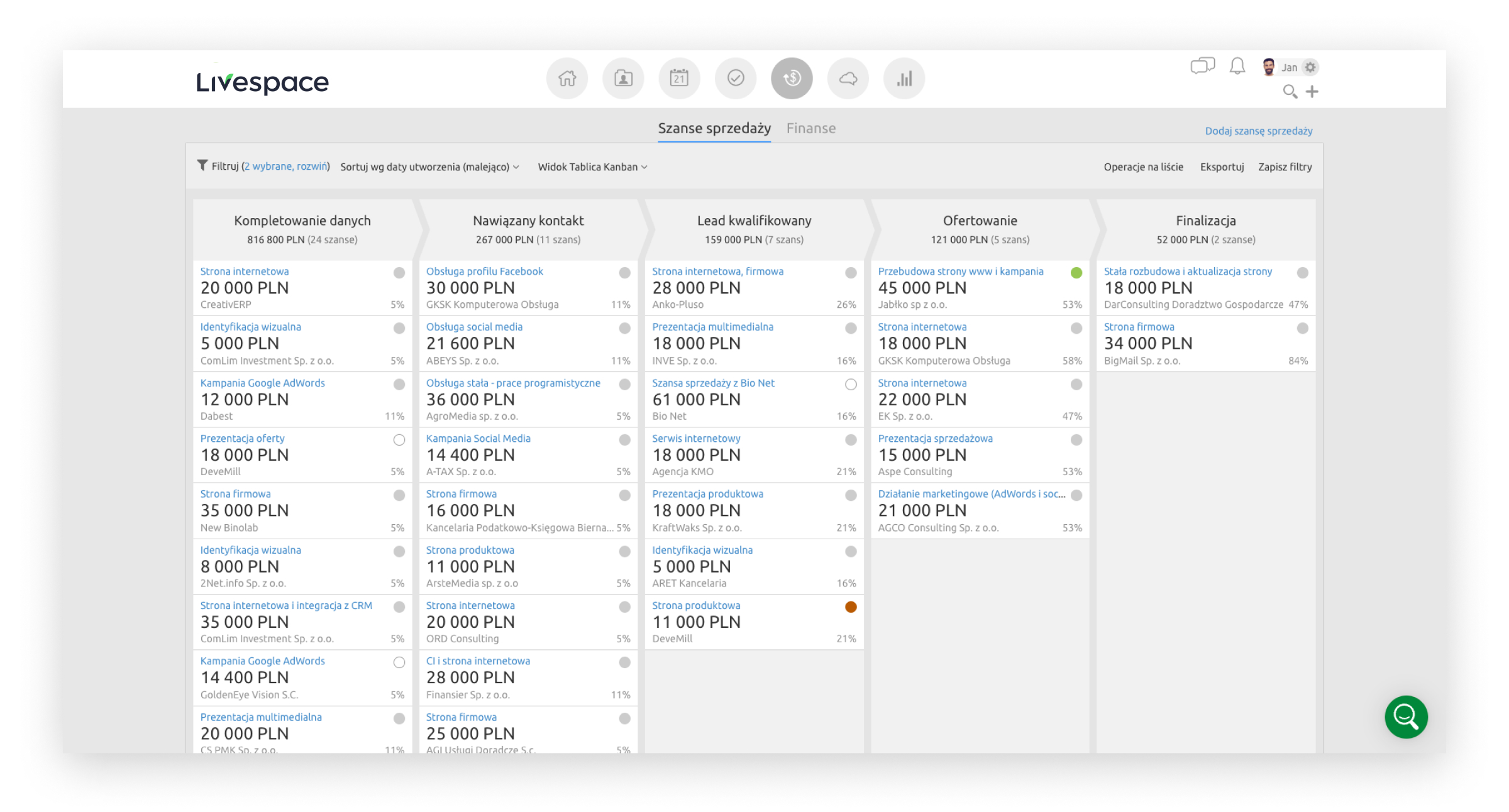This screenshot has width=1509, height=812.
Task: Switch to the Finanse tab
Action: coord(811,129)
